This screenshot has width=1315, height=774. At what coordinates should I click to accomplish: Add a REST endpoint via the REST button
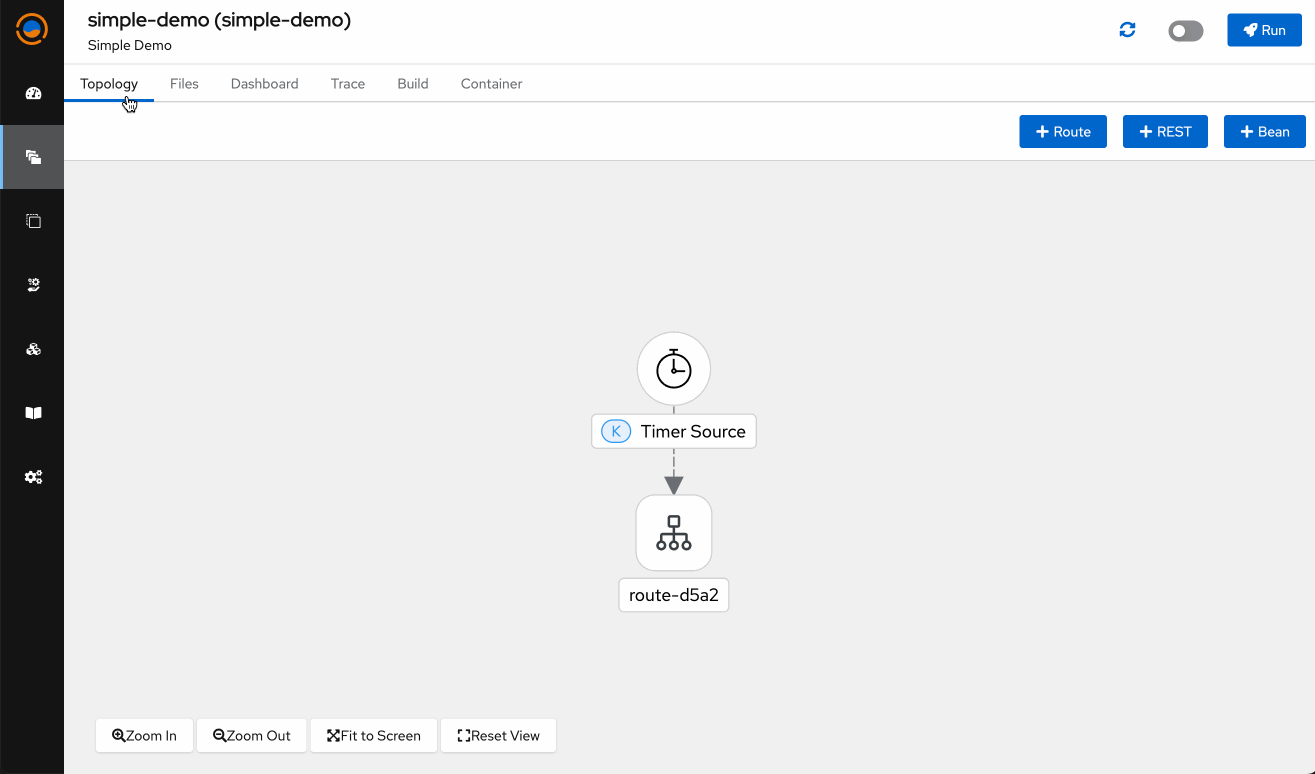click(1164, 131)
